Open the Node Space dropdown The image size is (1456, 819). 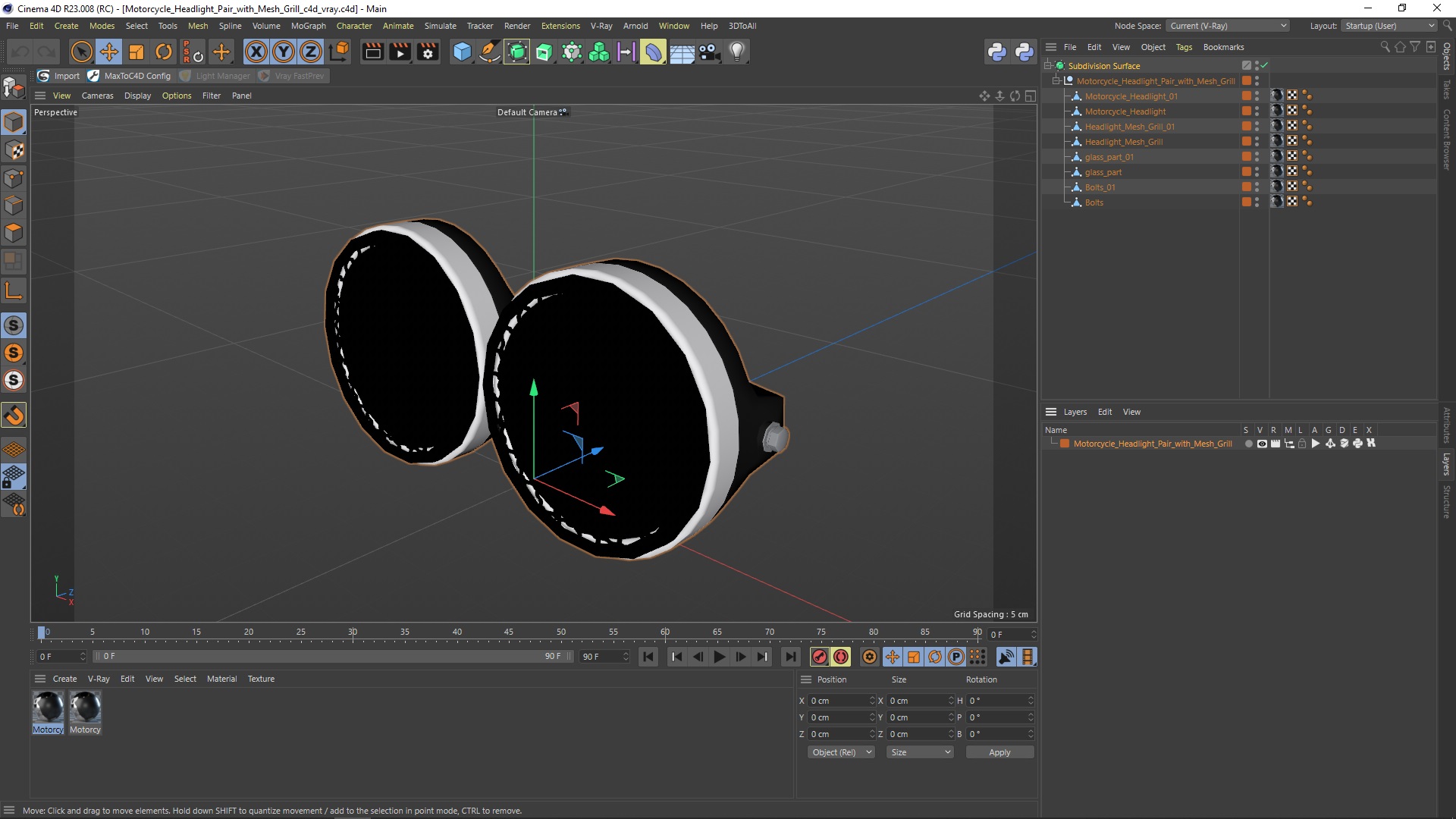click(1228, 26)
